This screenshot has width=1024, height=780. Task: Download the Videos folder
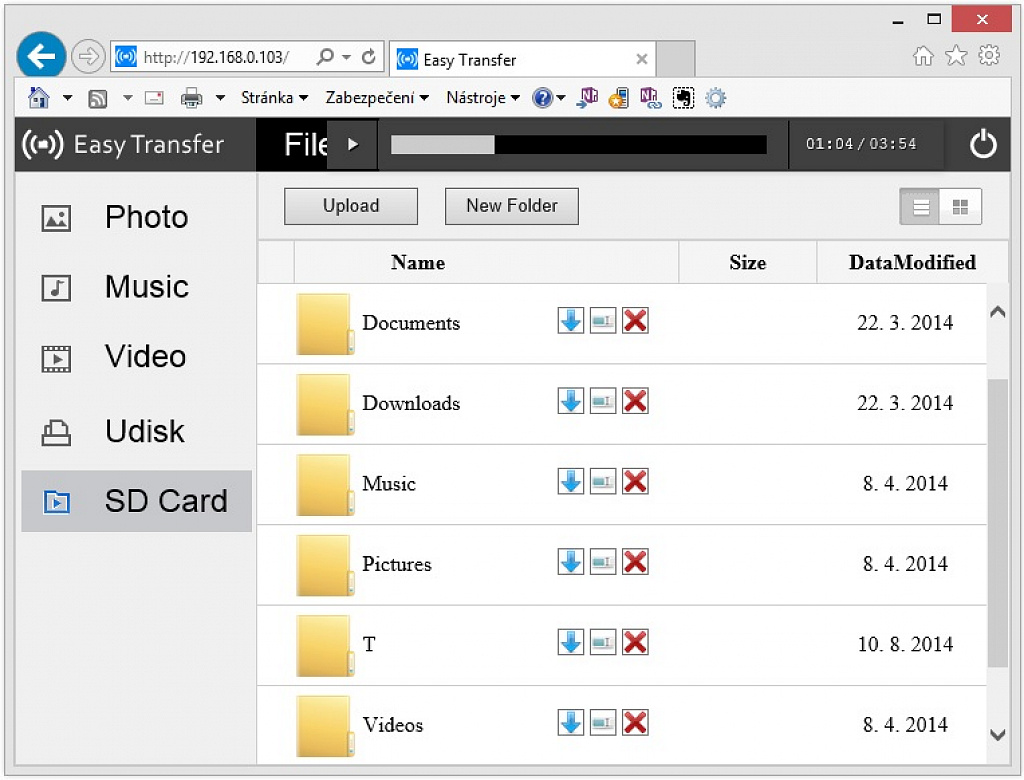pos(571,723)
